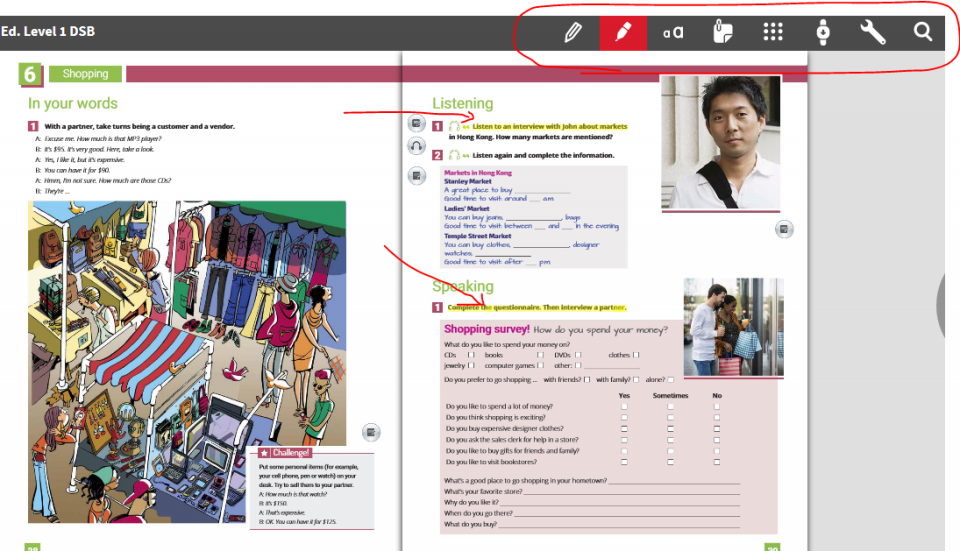Click the green Shopping unit label

85,74
